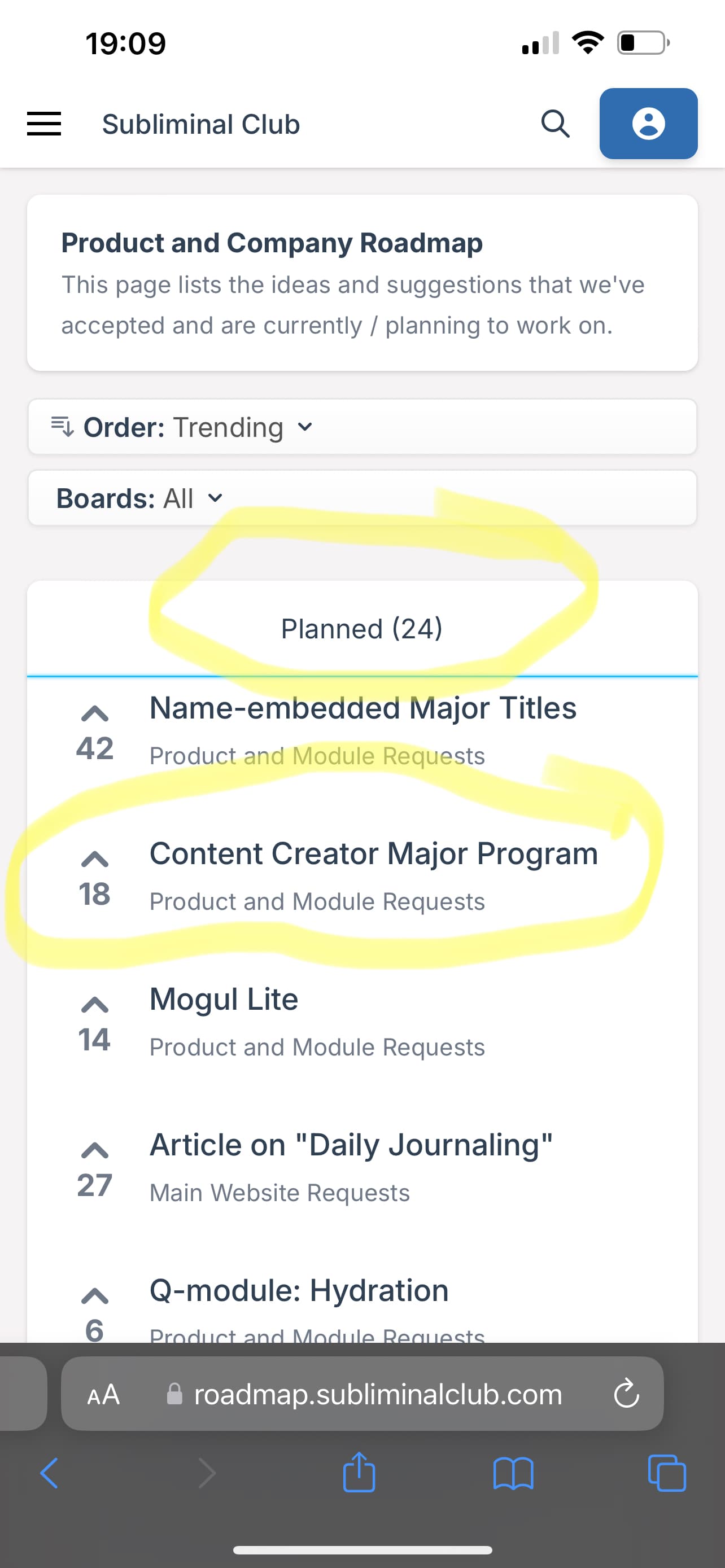The height and width of the screenshot is (1568, 725).
Task: Open Safari bookmarks book icon
Action: 513,1474
